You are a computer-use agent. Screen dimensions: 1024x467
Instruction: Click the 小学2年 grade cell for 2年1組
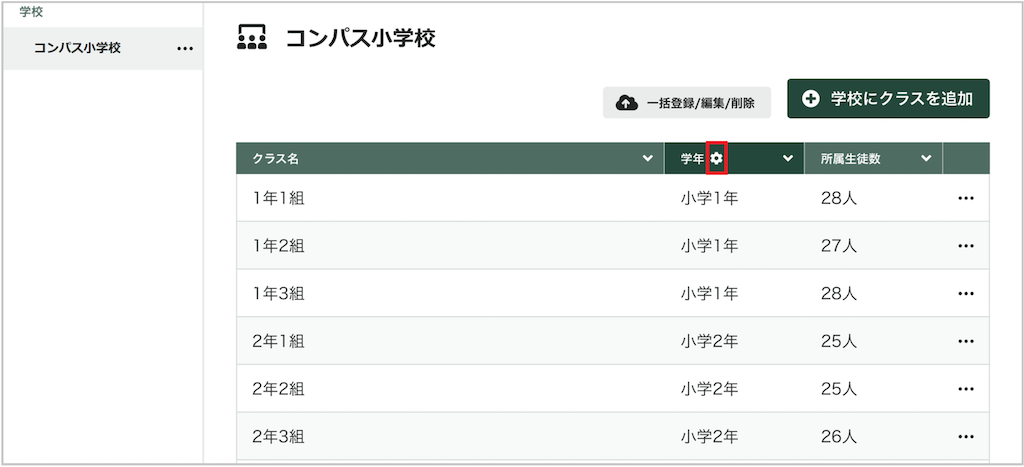709,342
